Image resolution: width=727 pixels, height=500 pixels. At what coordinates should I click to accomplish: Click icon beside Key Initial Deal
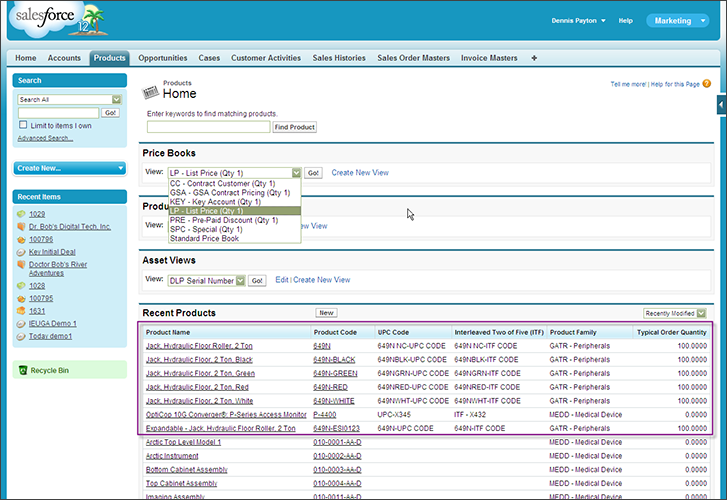click(x=21, y=252)
